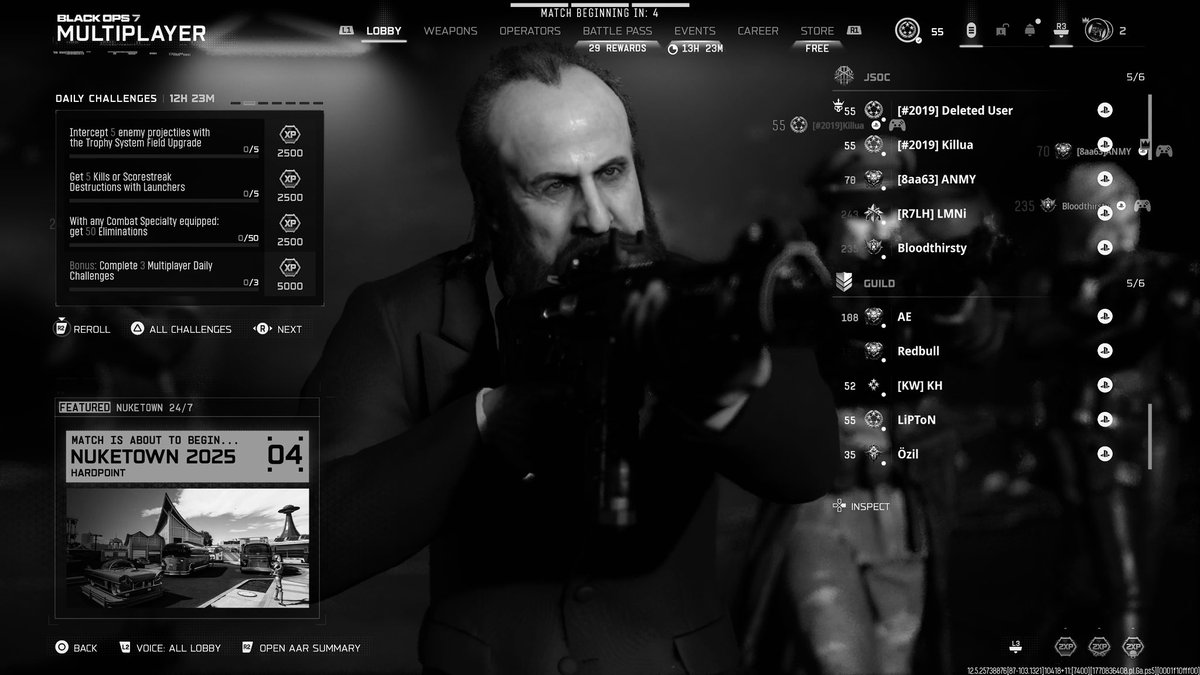This screenshot has height=675, width=1200.
Task: Click the 'FREE' label under Store
Action: pyautogui.click(x=817, y=47)
